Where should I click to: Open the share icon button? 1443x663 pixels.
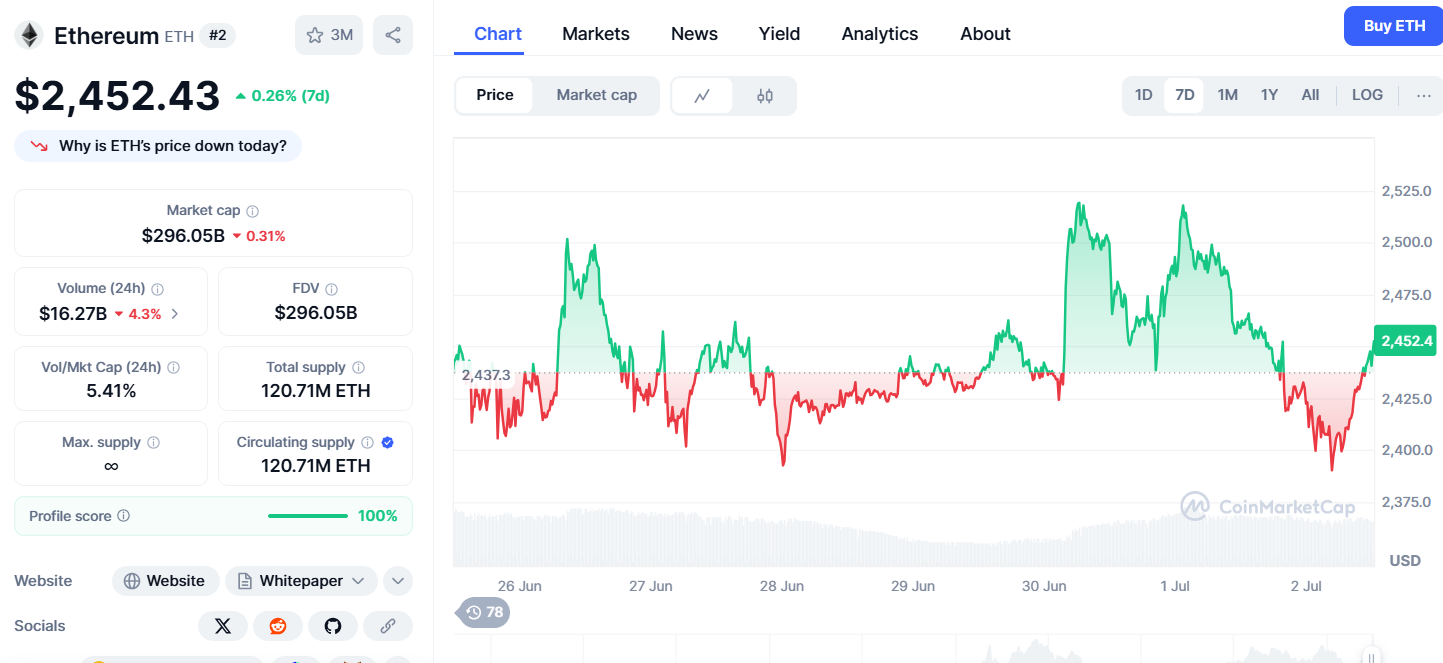393,35
